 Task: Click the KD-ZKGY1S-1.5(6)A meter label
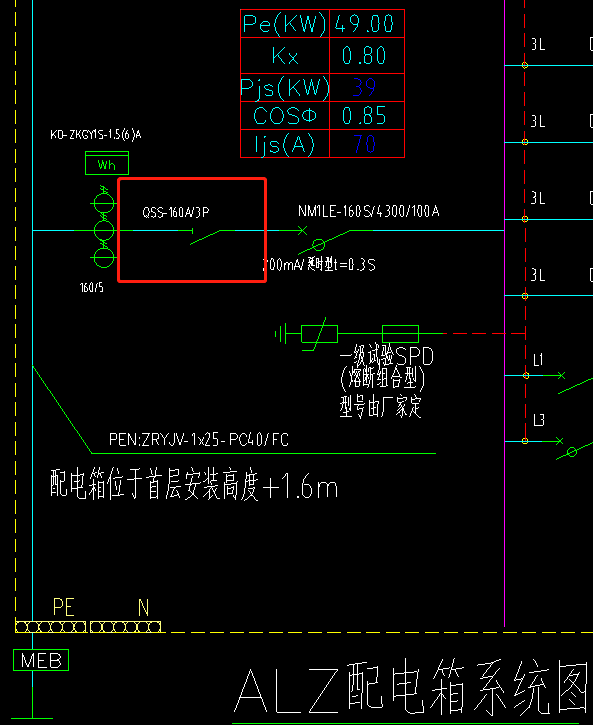(96, 135)
